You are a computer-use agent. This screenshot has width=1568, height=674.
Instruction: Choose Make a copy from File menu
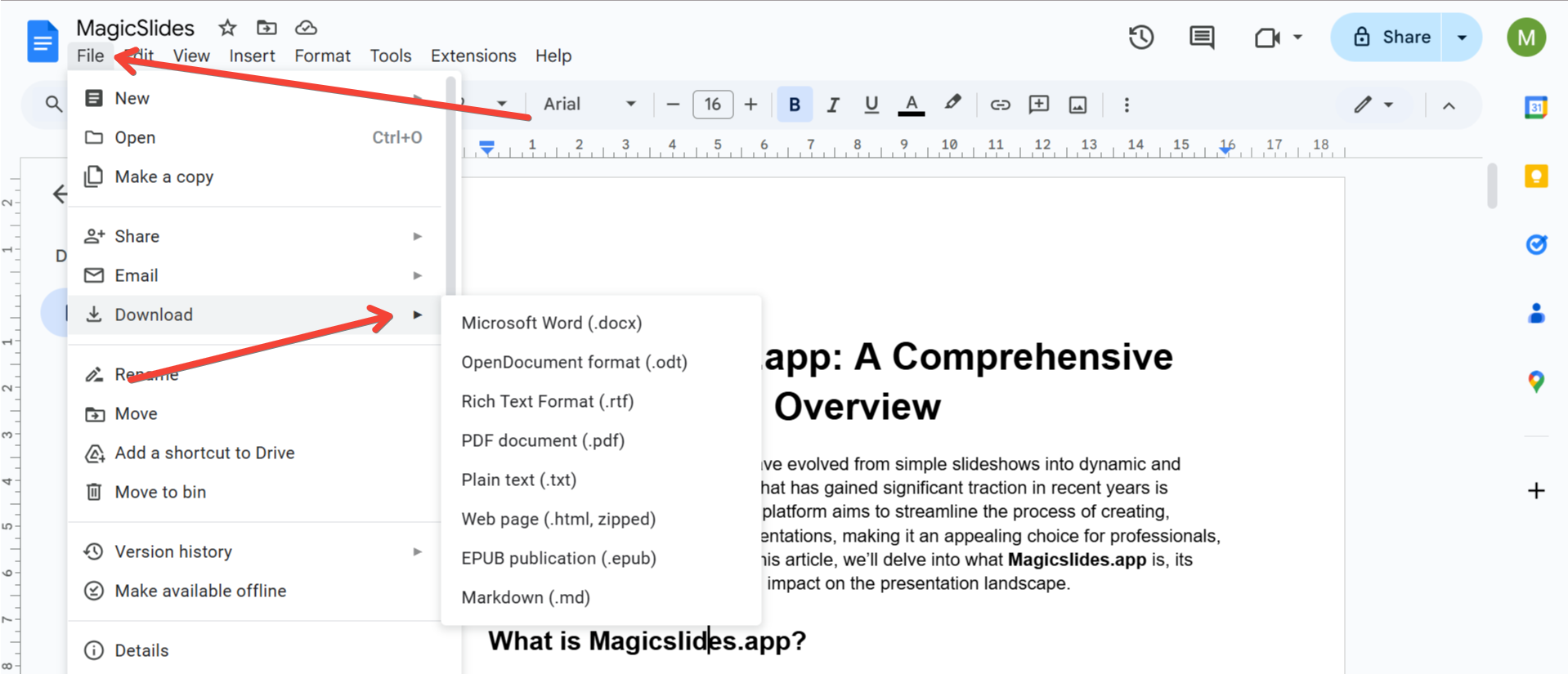click(164, 176)
